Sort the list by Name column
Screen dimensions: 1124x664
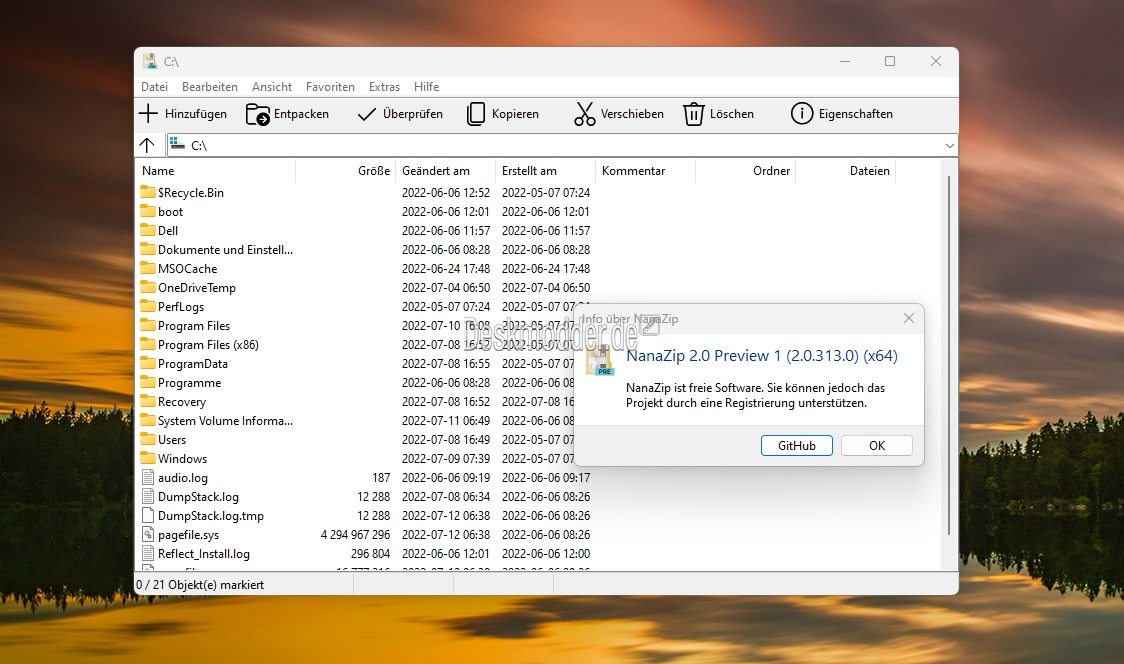pyautogui.click(x=215, y=171)
